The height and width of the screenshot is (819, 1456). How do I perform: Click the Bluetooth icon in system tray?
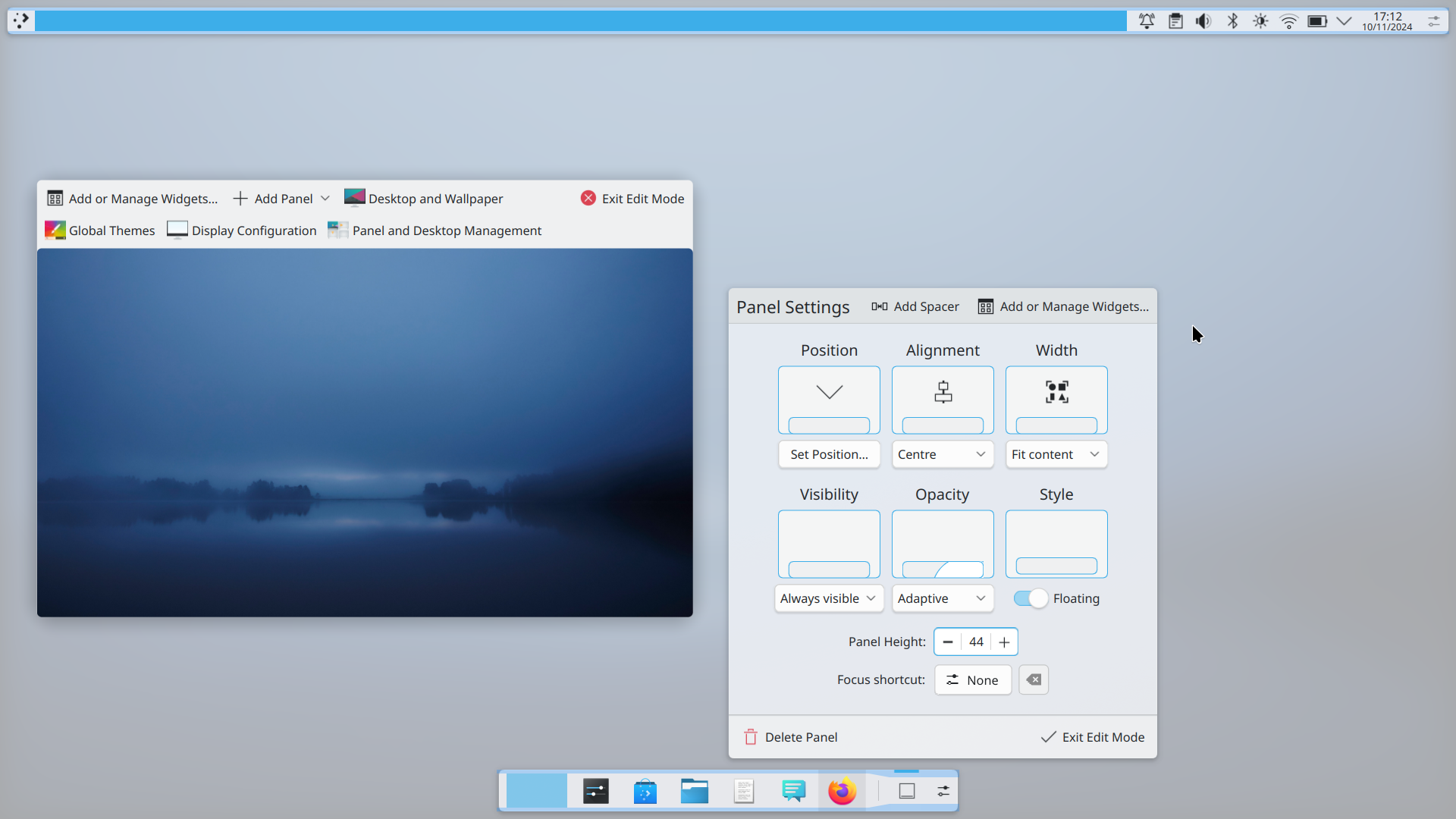click(x=1231, y=21)
